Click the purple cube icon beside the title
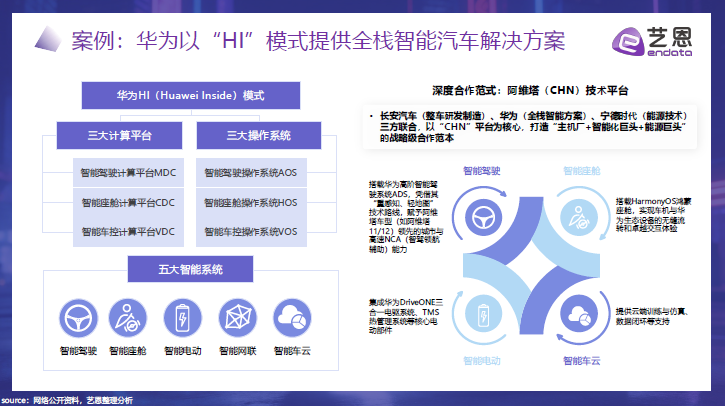Image resolution: width=725 pixels, height=406 pixels. tap(48, 39)
